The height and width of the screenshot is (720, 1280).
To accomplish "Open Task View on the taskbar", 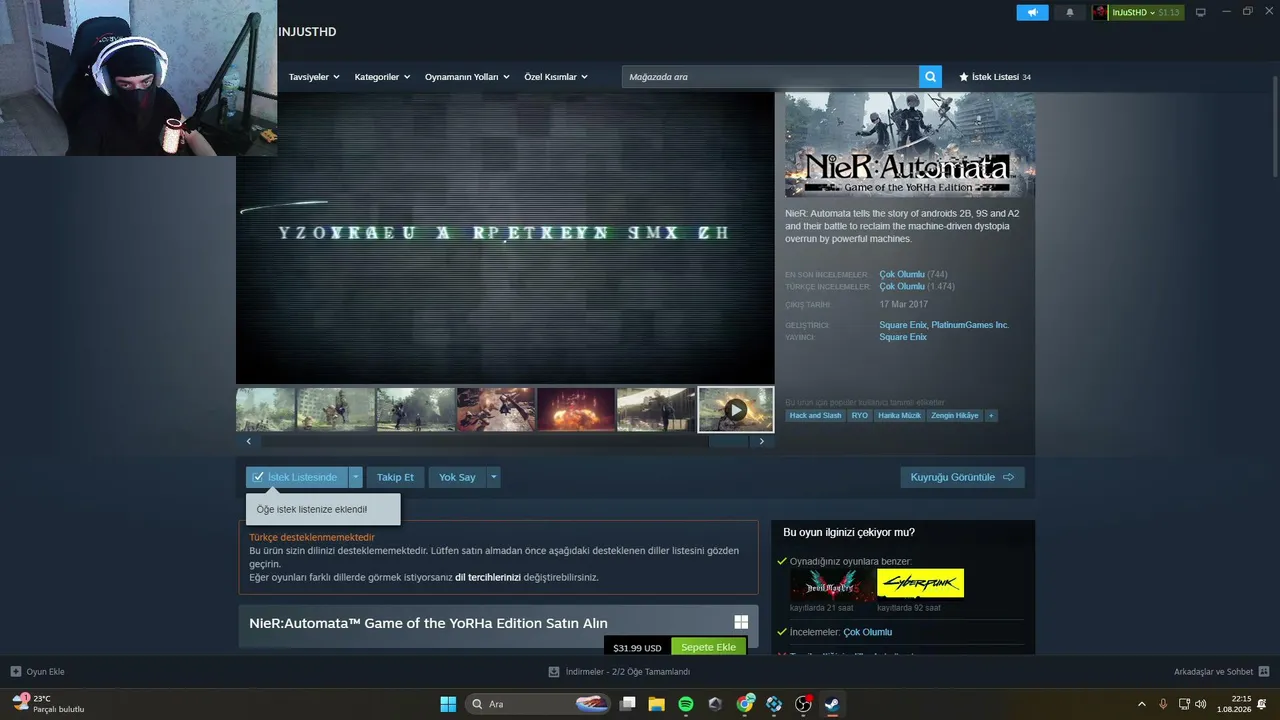I will point(628,704).
